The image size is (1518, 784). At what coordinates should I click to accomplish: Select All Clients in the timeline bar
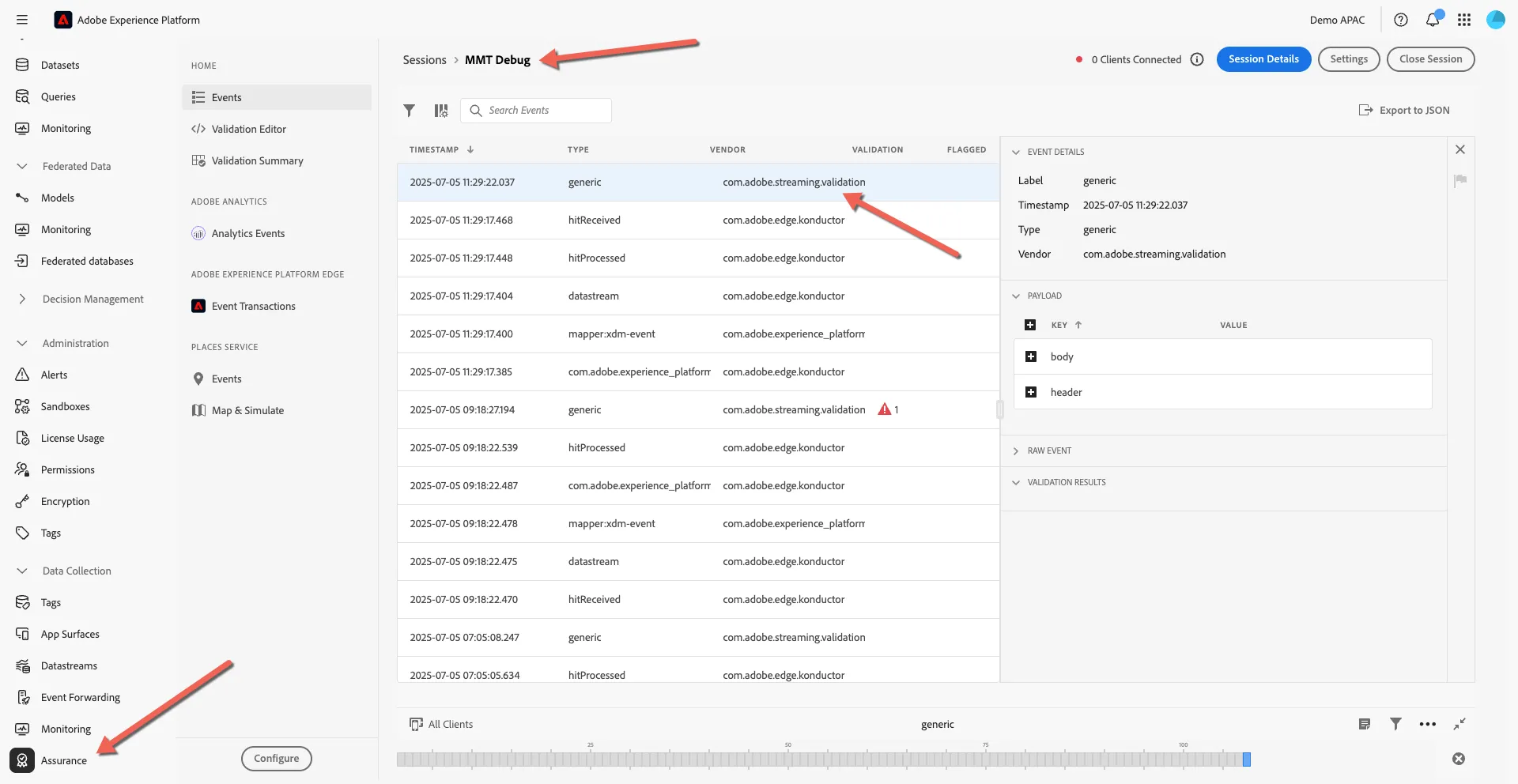[x=441, y=724]
